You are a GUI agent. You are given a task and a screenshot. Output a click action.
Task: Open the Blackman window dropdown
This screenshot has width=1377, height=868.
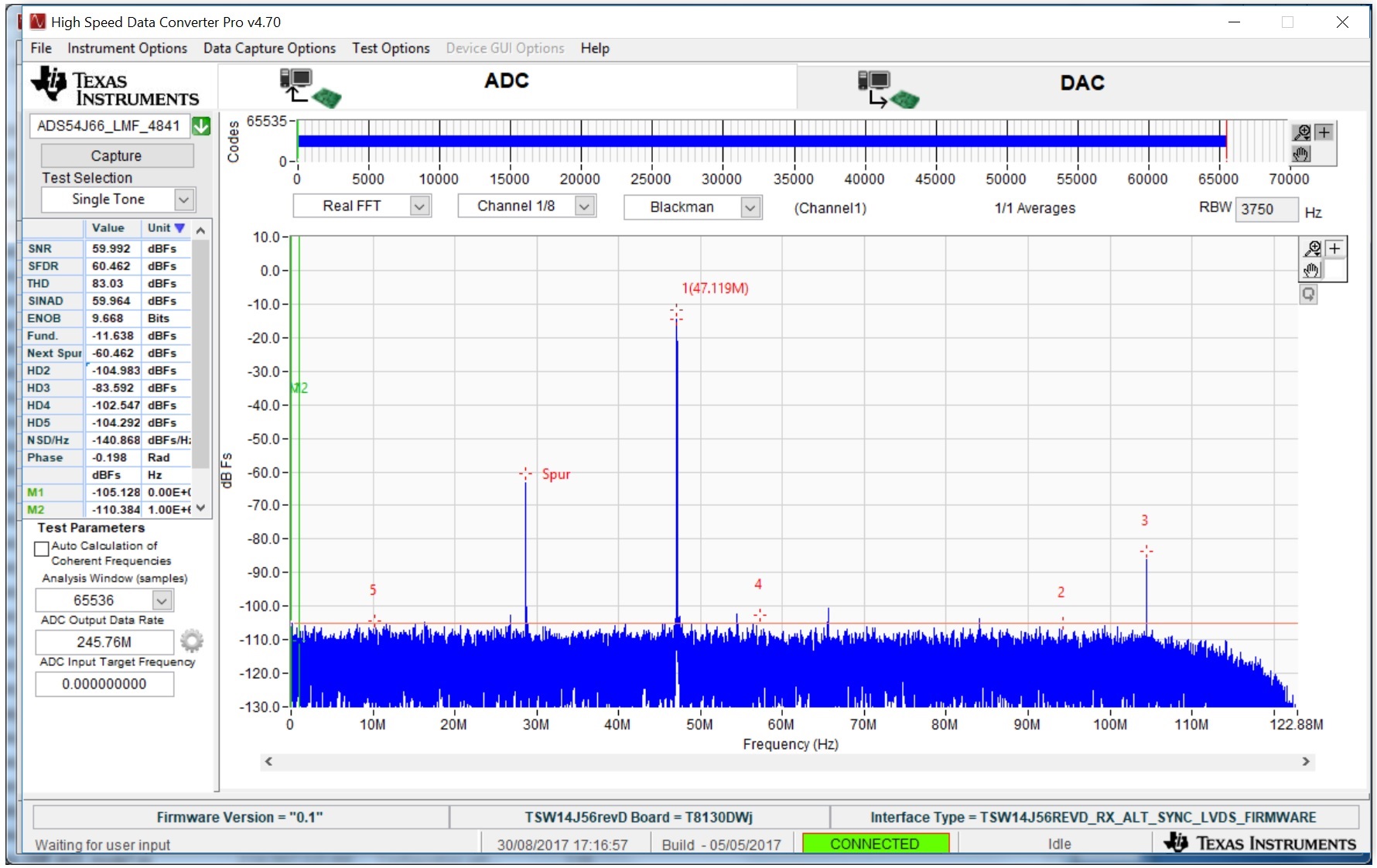(750, 207)
